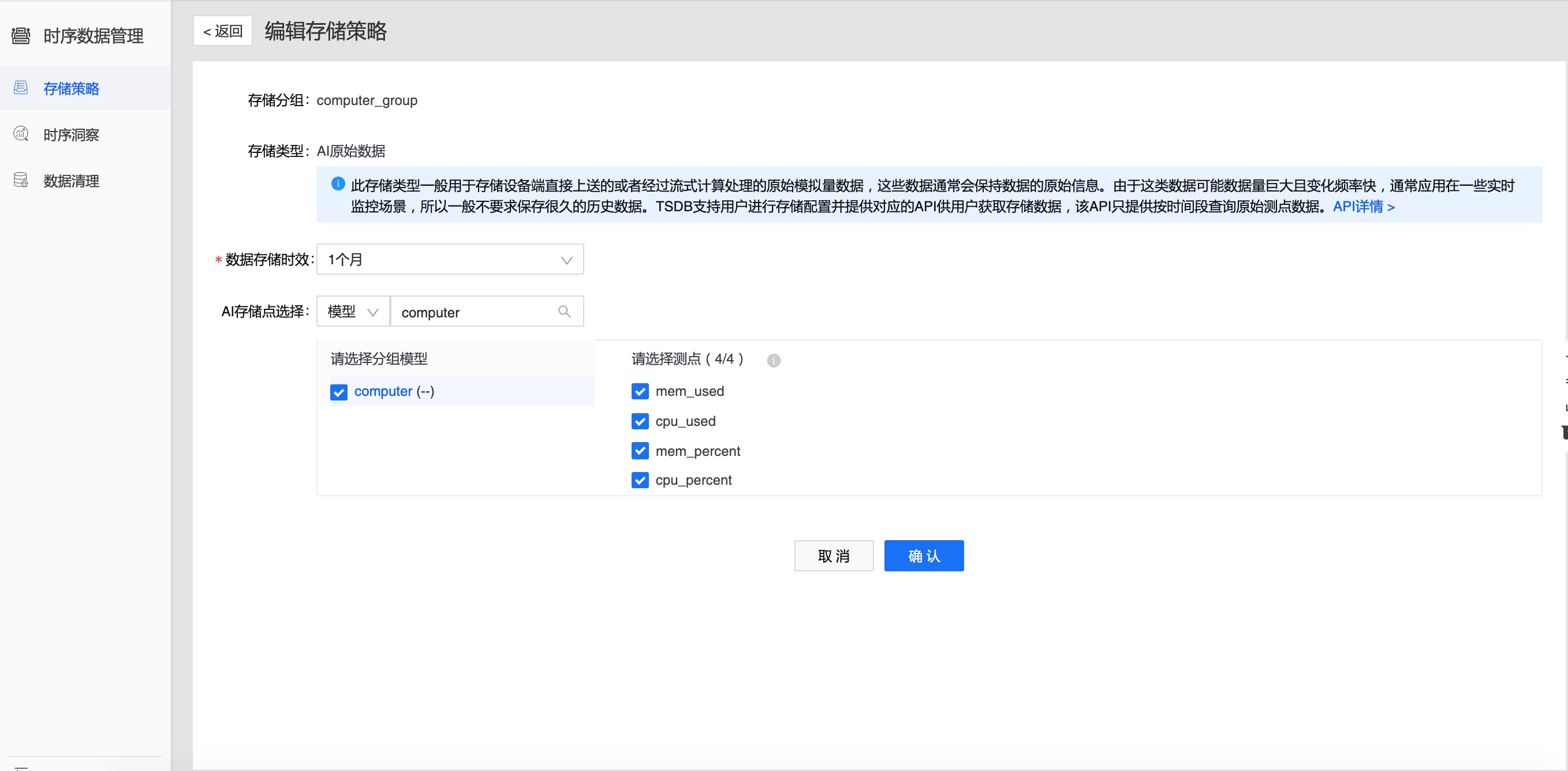The image size is (1568, 771).
Task: Click the time-series data management logo icon
Action: (21, 35)
